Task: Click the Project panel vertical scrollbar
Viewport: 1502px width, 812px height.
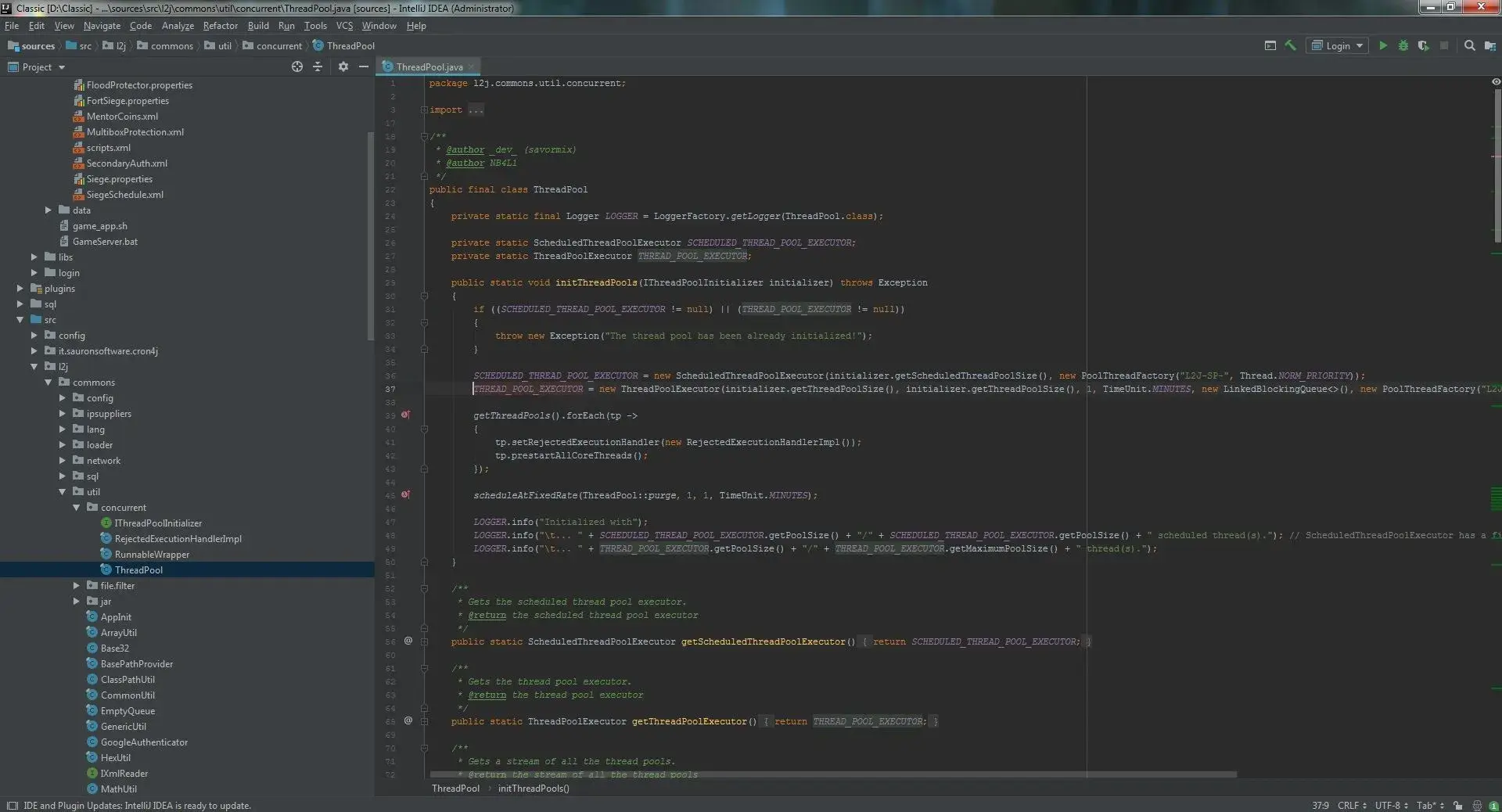Action: point(371,235)
